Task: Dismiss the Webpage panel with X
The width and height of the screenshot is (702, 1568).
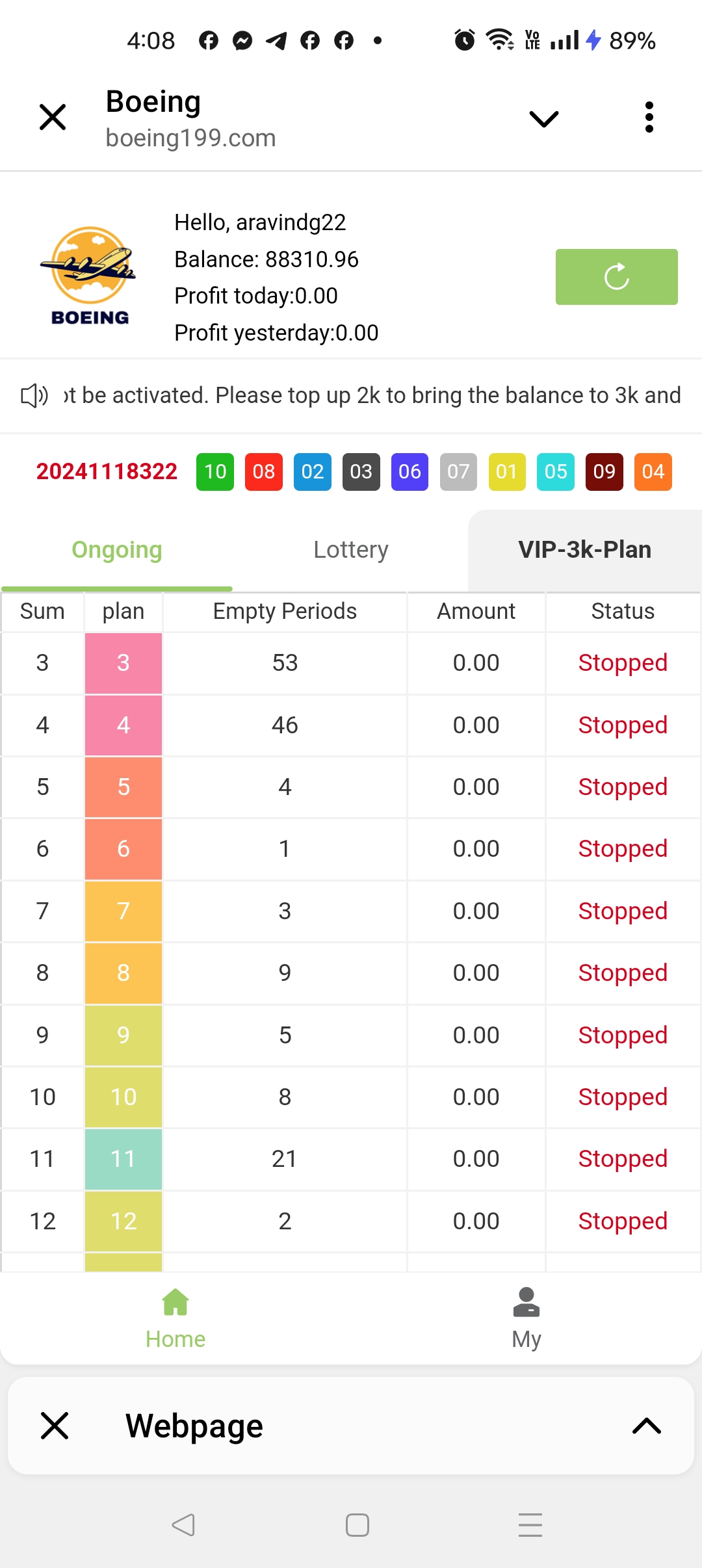Action: (x=55, y=1426)
